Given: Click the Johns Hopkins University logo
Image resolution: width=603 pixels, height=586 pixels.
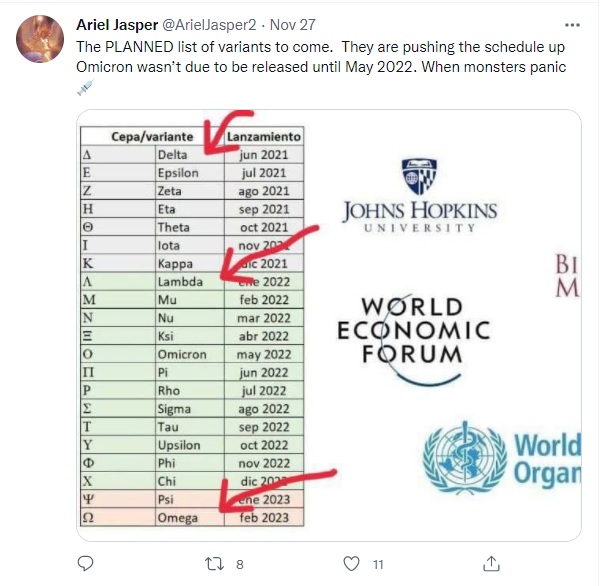Looking at the screenshot, I should click(x=419, y=195).
